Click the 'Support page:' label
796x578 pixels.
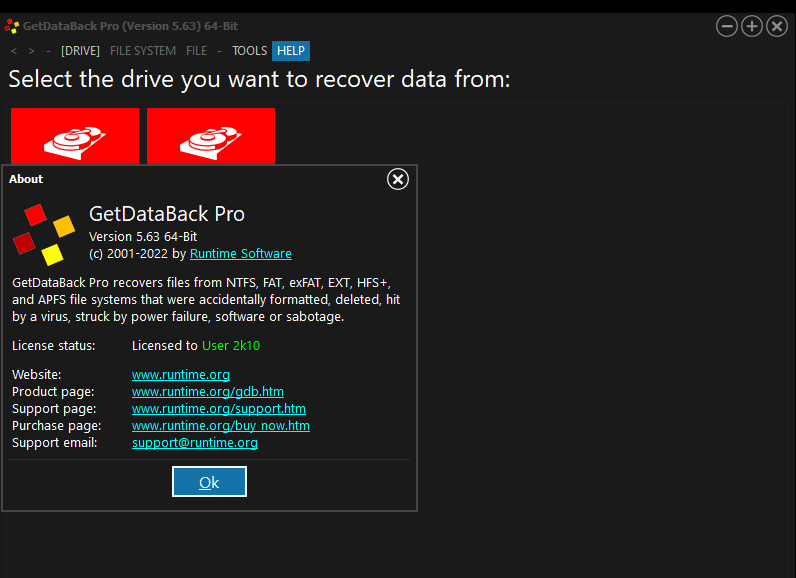pyautogui.click(x=54, y=409)
